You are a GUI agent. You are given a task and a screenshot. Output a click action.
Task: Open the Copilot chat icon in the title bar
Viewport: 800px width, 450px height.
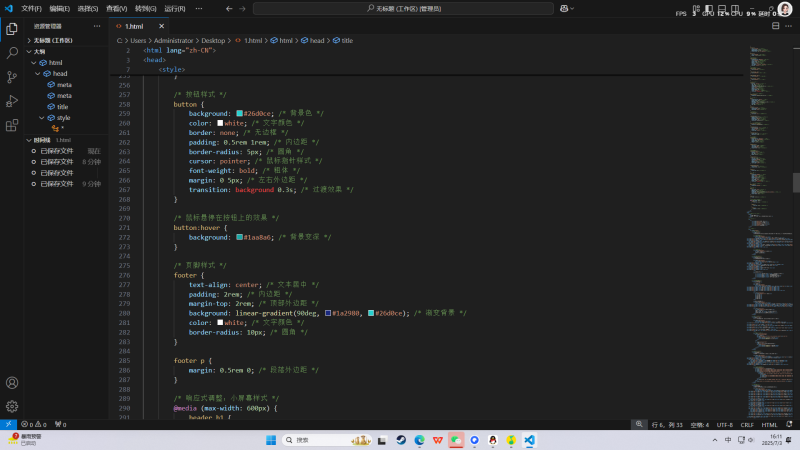click(564, 9)
